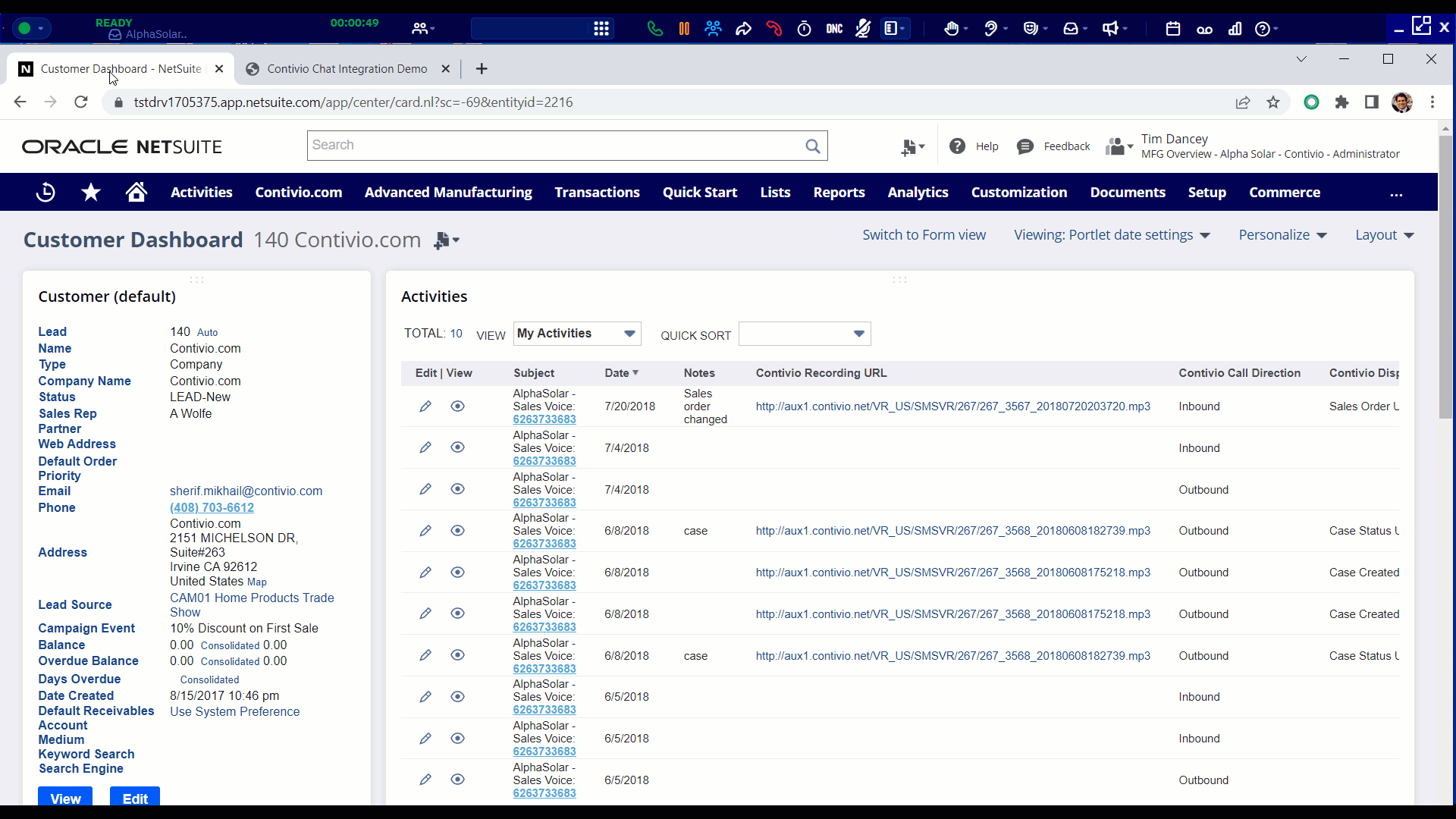The width and height of the screenshot is (1456, 819).
Task: Open Recent Records clock icon
Action: click(45, 193)
